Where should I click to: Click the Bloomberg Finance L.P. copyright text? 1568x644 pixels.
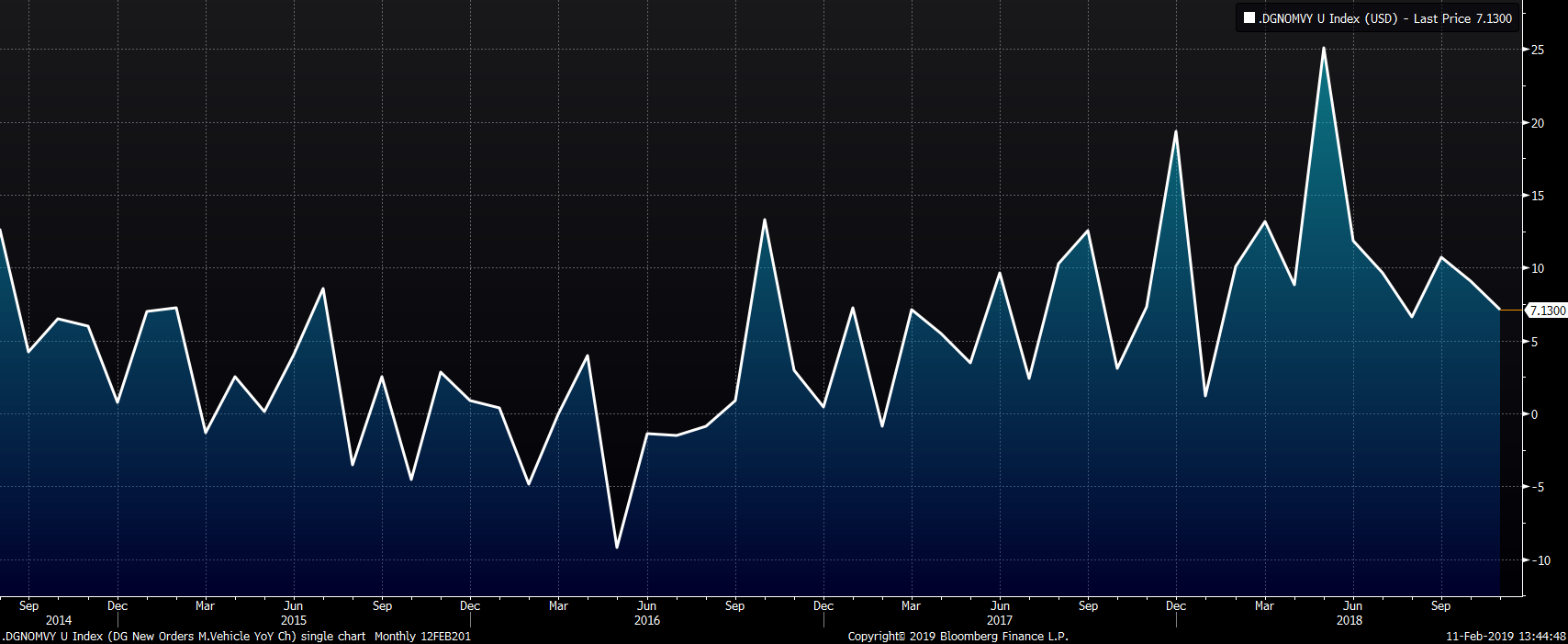pyautogui.click(x=958, y=636)
